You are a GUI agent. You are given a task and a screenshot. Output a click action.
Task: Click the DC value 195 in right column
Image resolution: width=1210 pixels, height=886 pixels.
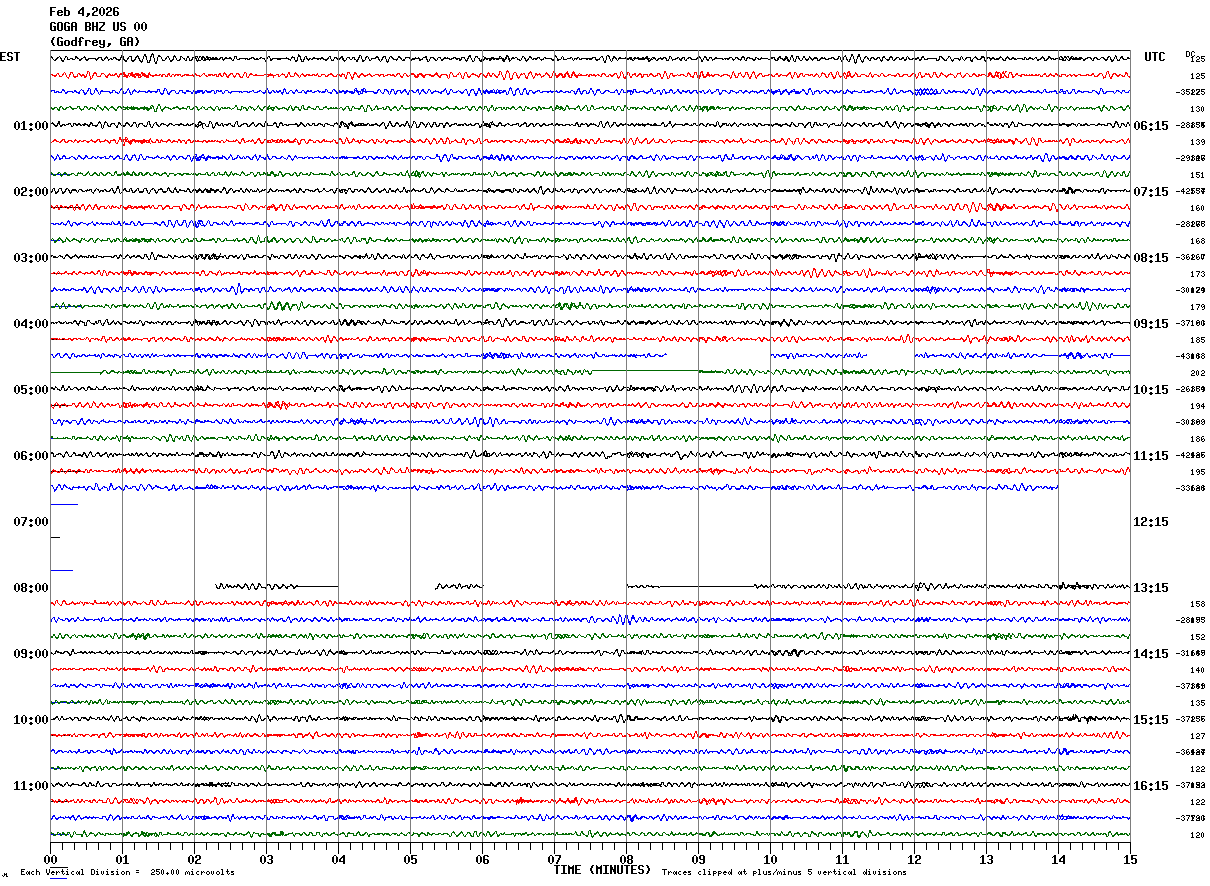1197,472
